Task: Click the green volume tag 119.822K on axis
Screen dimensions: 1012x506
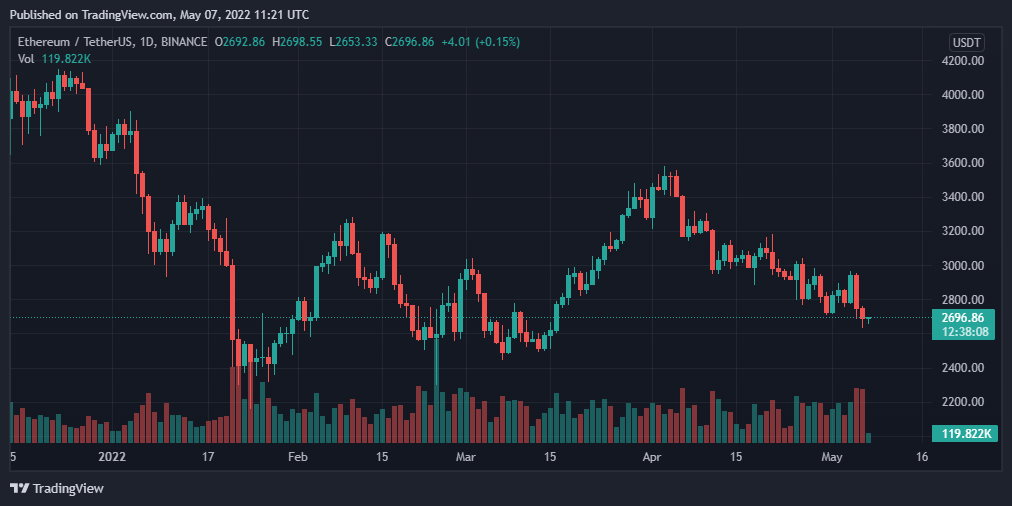Action: [x=963, y=434]
